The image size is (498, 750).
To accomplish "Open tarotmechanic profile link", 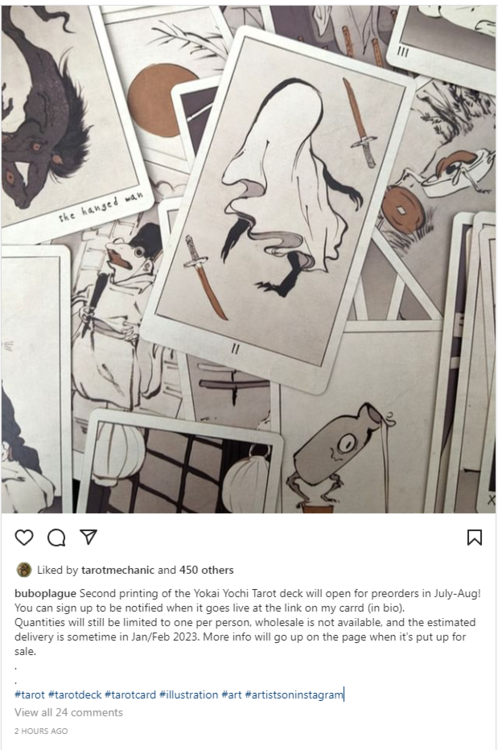I will (x=118, y=570).
